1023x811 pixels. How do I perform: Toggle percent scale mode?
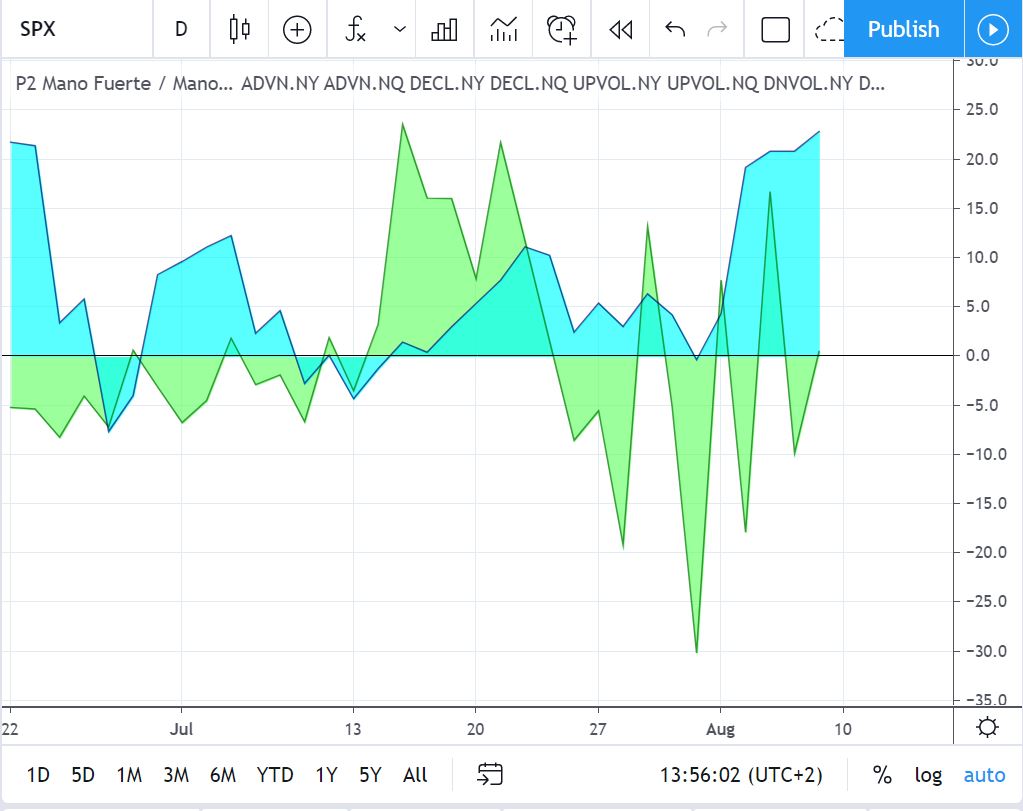[882, 775]
